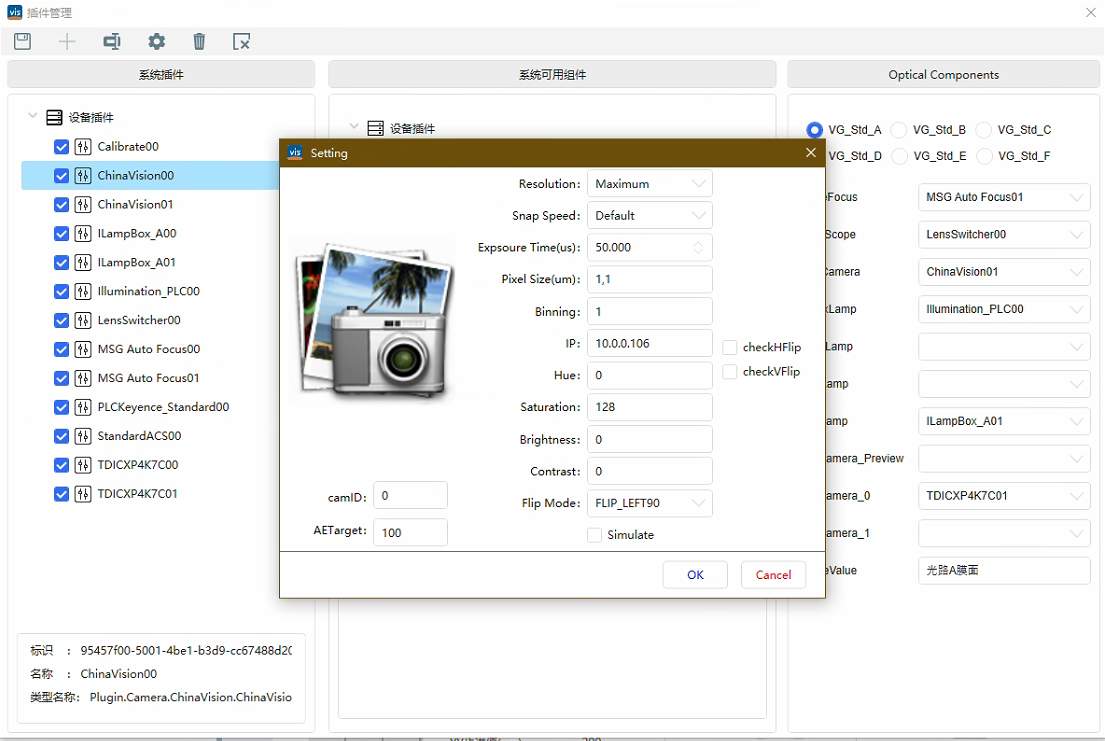This screenshot has height=741, width=1105.
Task: Click OK in Setting dialog
Action: pyautogui.click(x=695, y=575)
